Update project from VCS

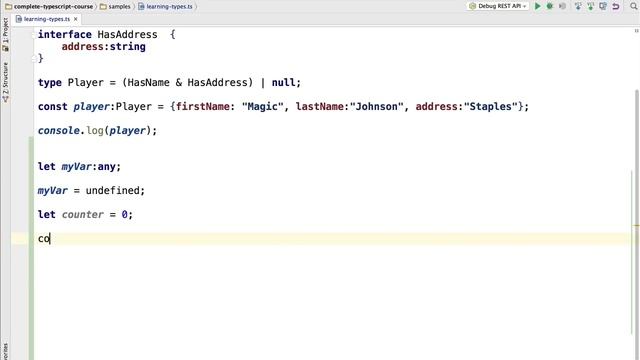pyautogui.click(x=578, y=6)
